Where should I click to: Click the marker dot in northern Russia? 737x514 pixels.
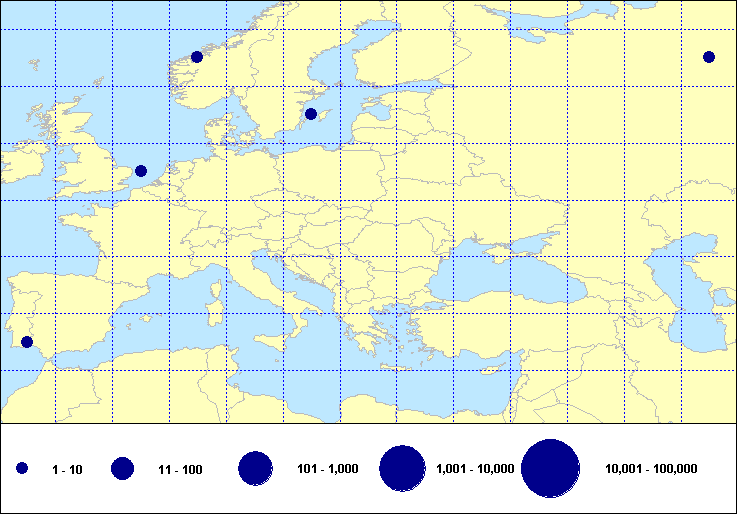click(709, 57)
